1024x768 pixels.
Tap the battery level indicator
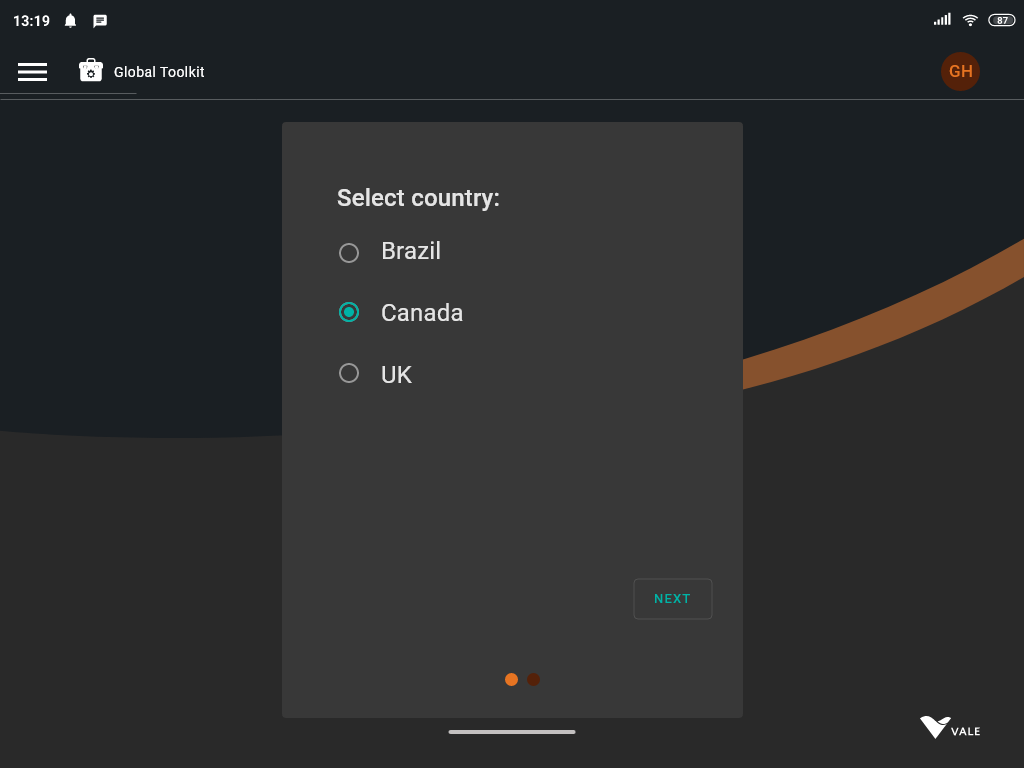pyautogui.click(x=1001, y=20)
